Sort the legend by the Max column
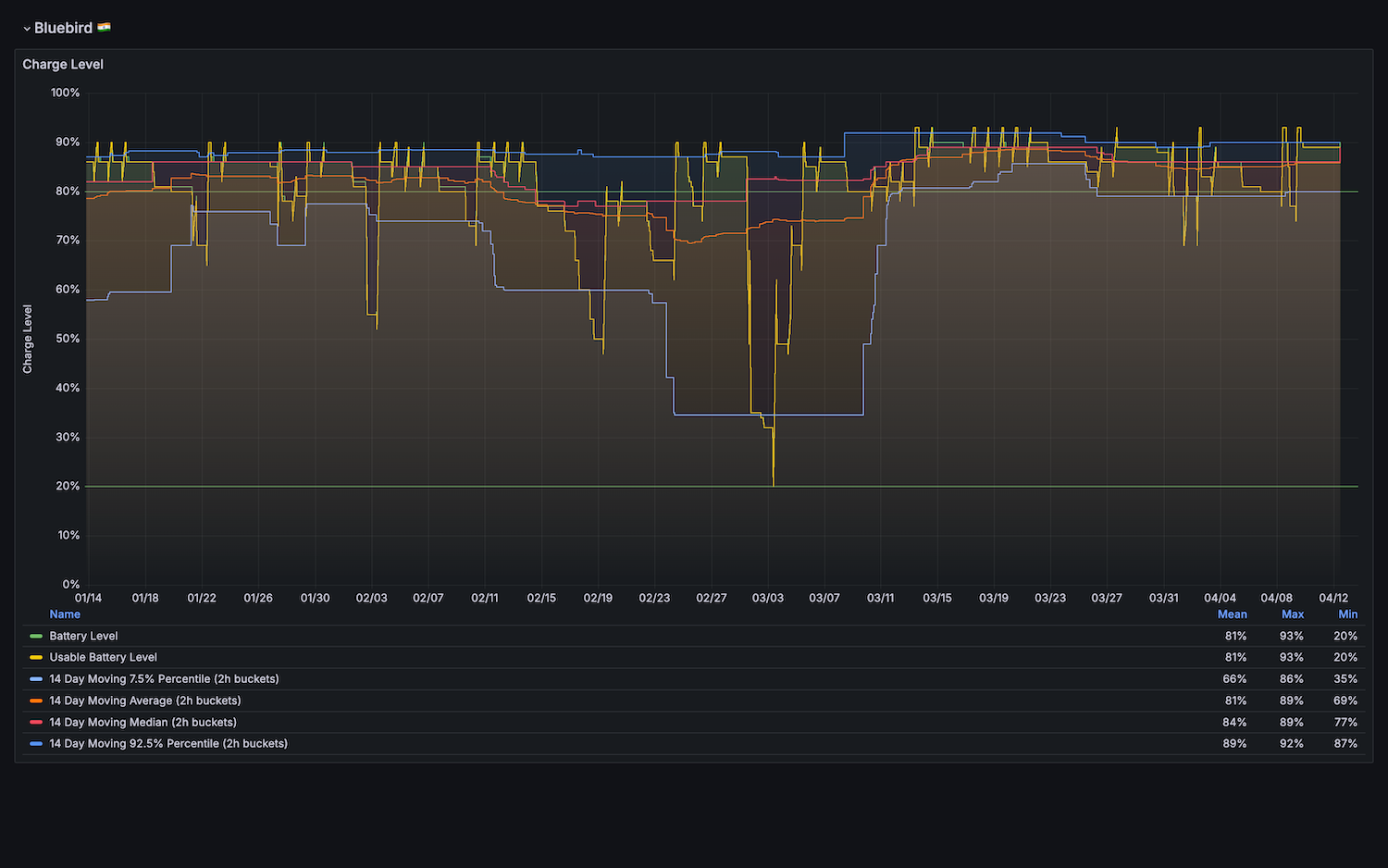 [1292, 614]
